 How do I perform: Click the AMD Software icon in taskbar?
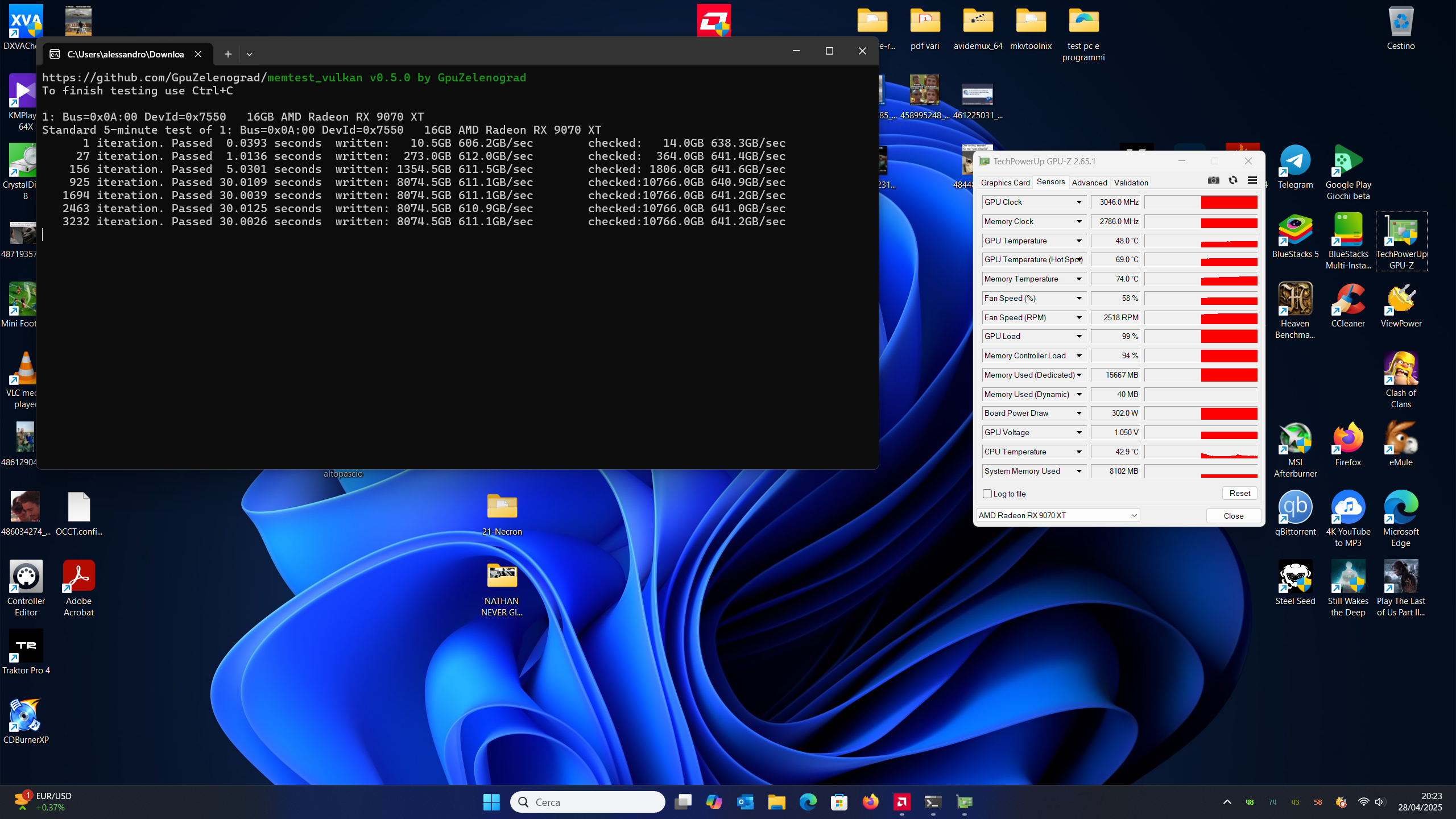[901, 802]
